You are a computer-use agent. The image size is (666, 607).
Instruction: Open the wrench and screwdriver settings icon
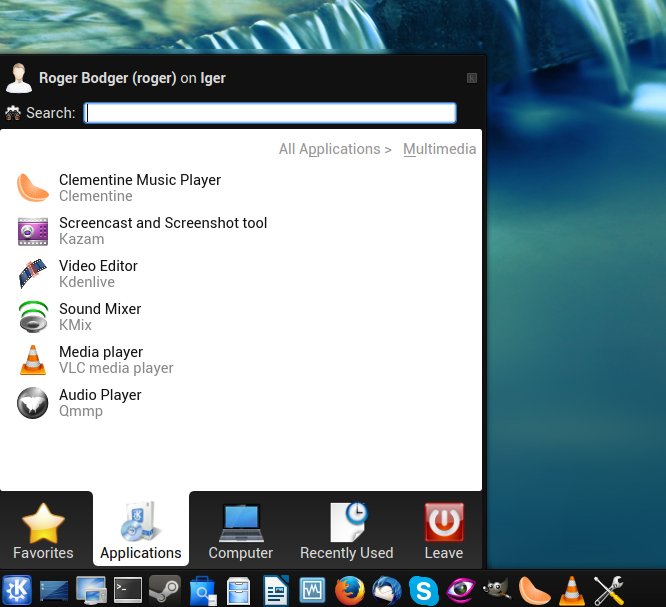coord(609,590)
